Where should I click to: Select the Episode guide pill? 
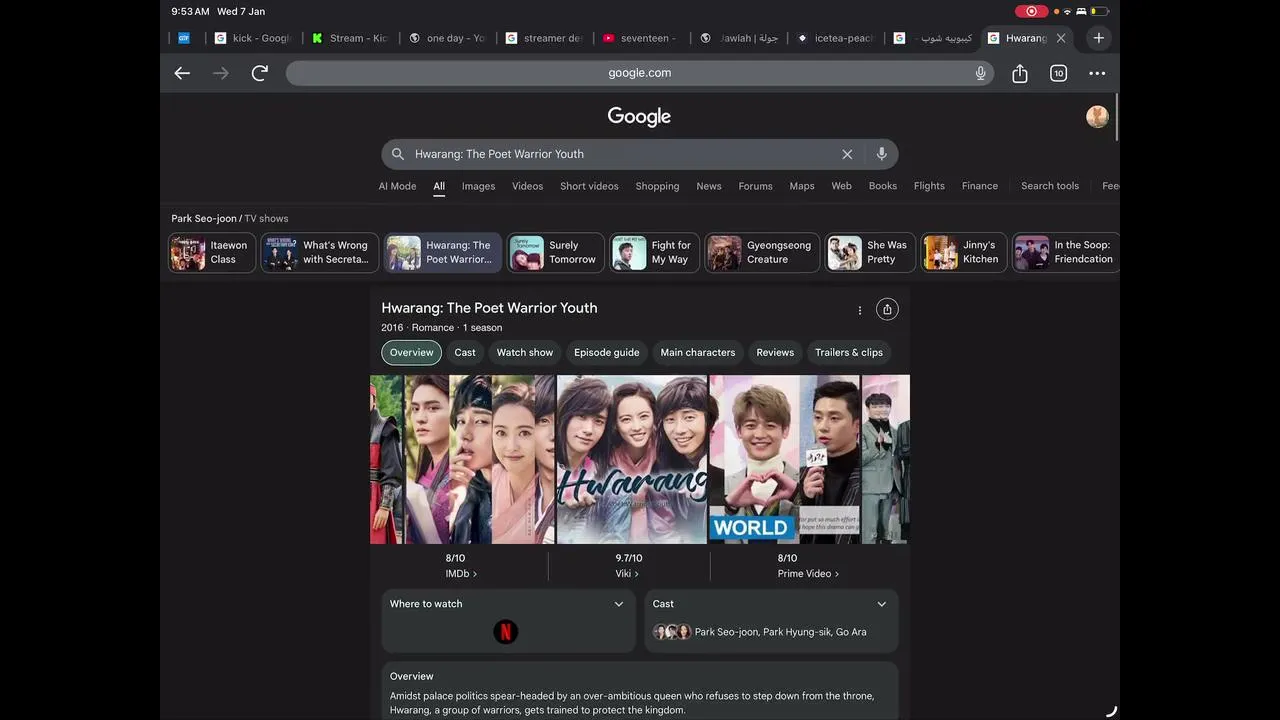[606, 353]
